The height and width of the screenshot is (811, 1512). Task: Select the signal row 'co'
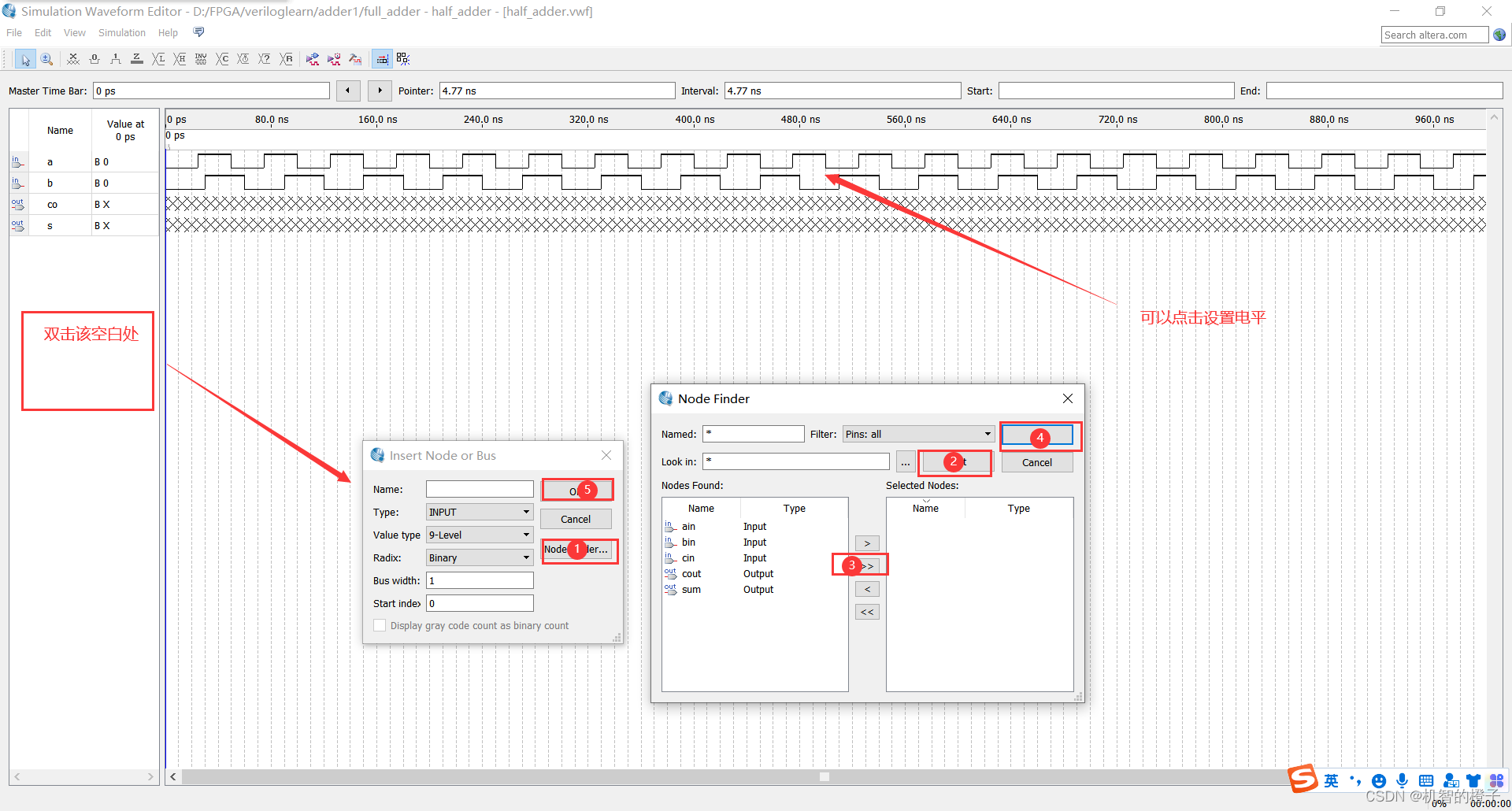coord(84,204)
